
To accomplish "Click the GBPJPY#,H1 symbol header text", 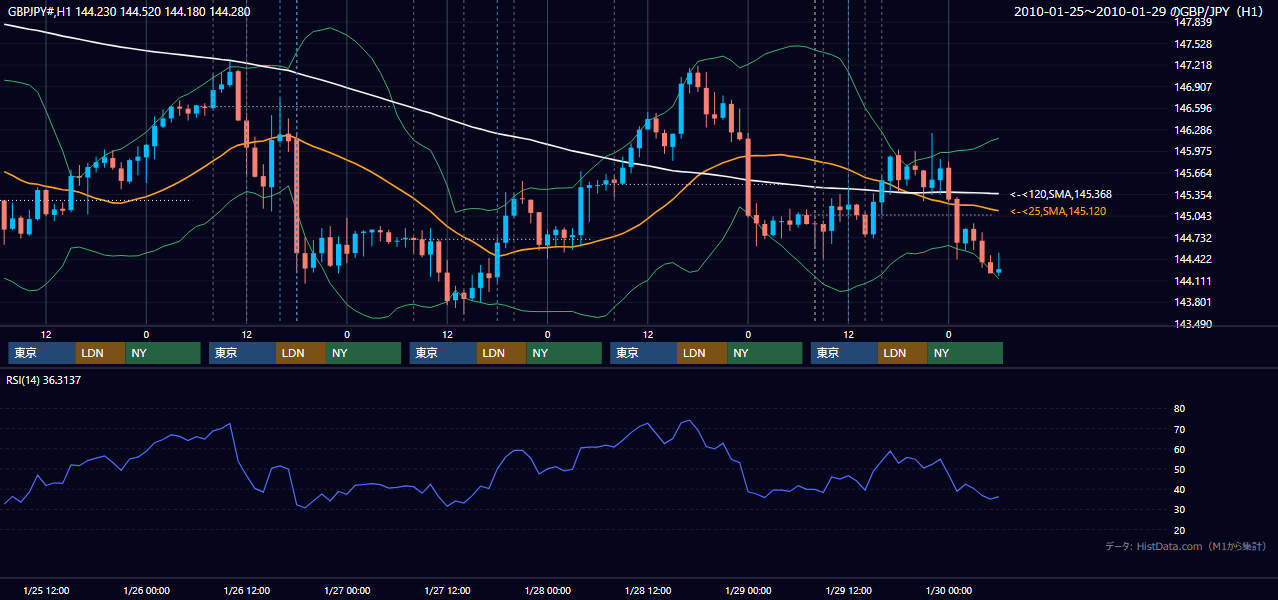I will (x=129, y=11).
